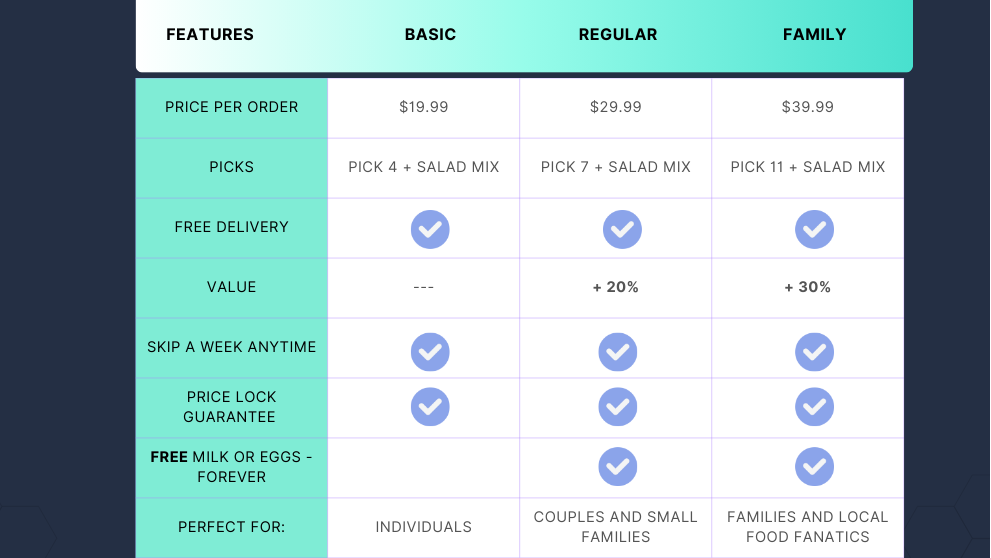This screenshot has height=558, width=991.
Task: Select the BASIC column header
Action: 430,35
